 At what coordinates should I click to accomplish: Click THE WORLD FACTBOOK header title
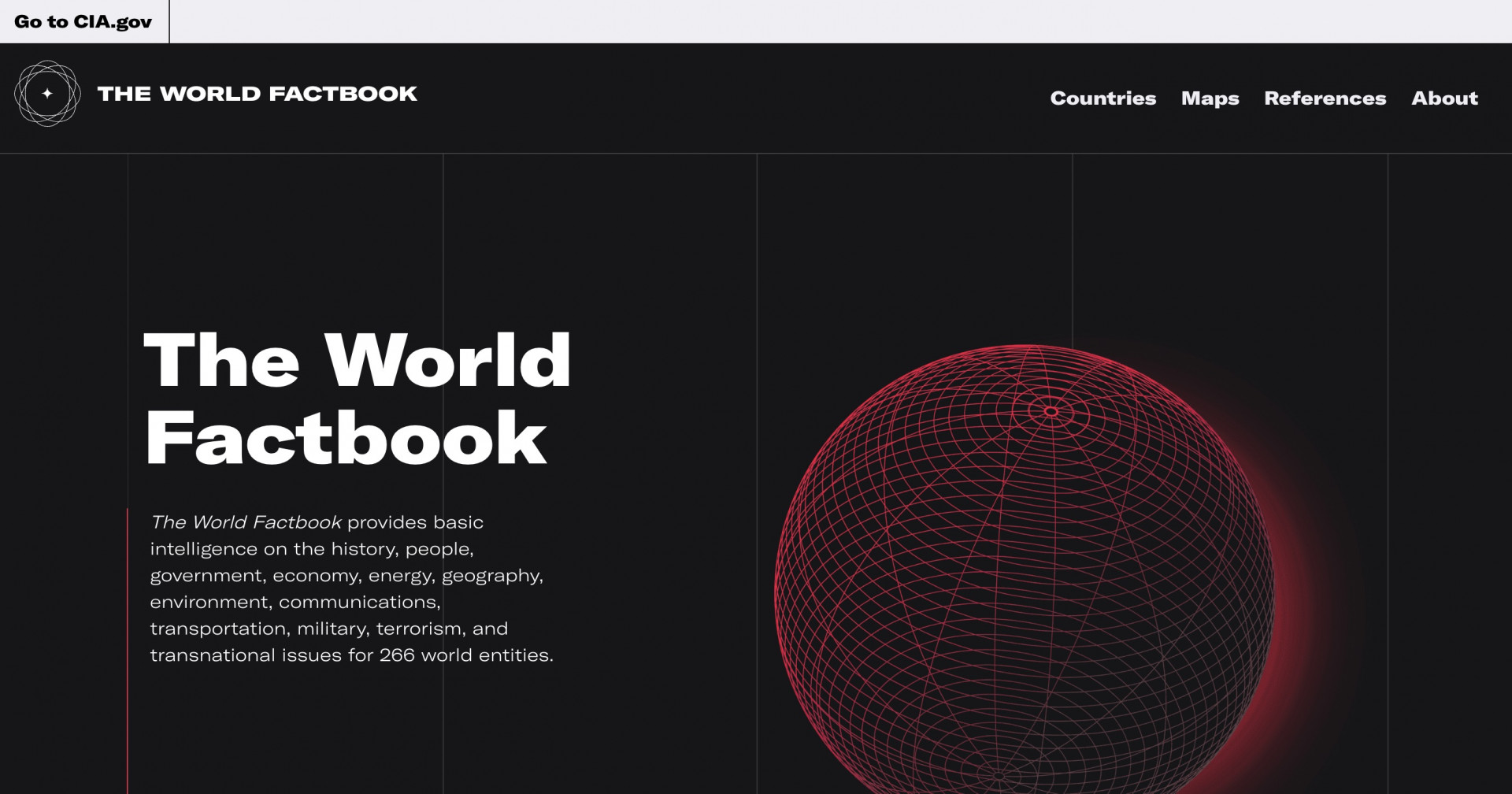257,94
